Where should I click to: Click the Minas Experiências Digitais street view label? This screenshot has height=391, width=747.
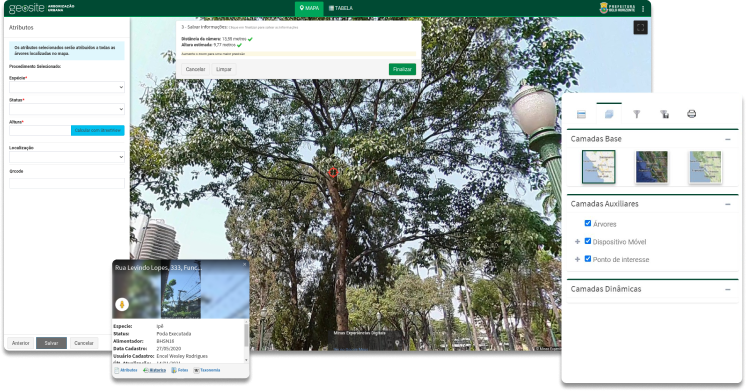click(x=360, y=333)
